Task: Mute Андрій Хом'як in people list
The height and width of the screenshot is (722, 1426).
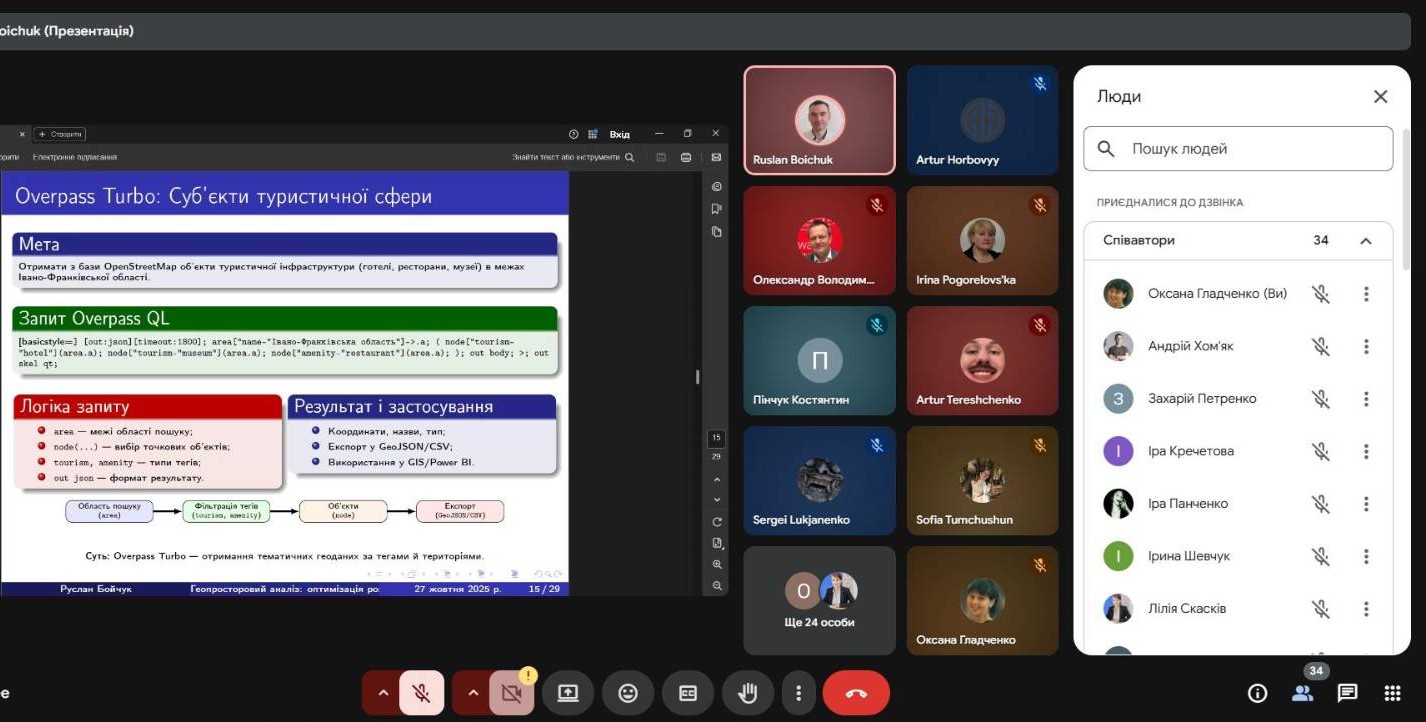Action: click(x=1320, y=346)
